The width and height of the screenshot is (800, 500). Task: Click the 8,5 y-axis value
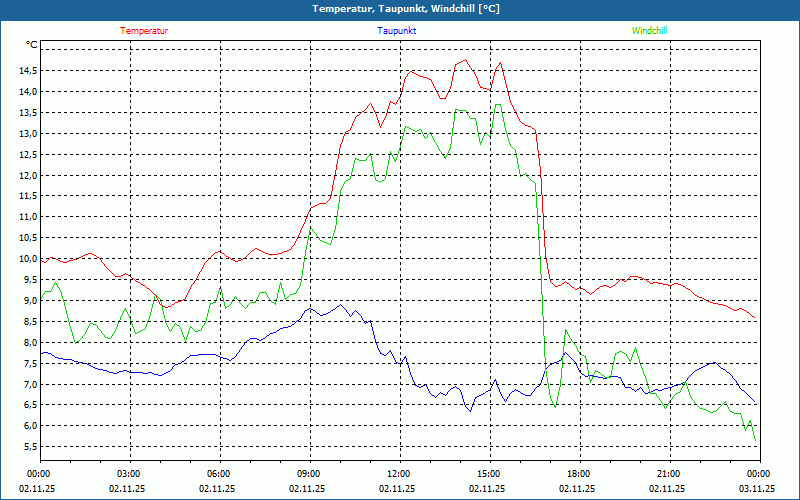[x=28, y=322]
